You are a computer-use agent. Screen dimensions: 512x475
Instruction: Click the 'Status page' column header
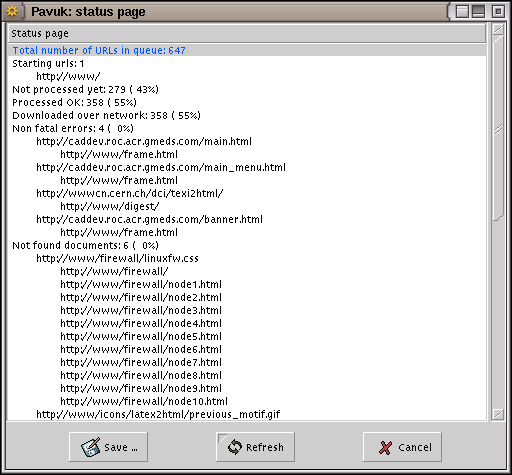tap(247, 33)
